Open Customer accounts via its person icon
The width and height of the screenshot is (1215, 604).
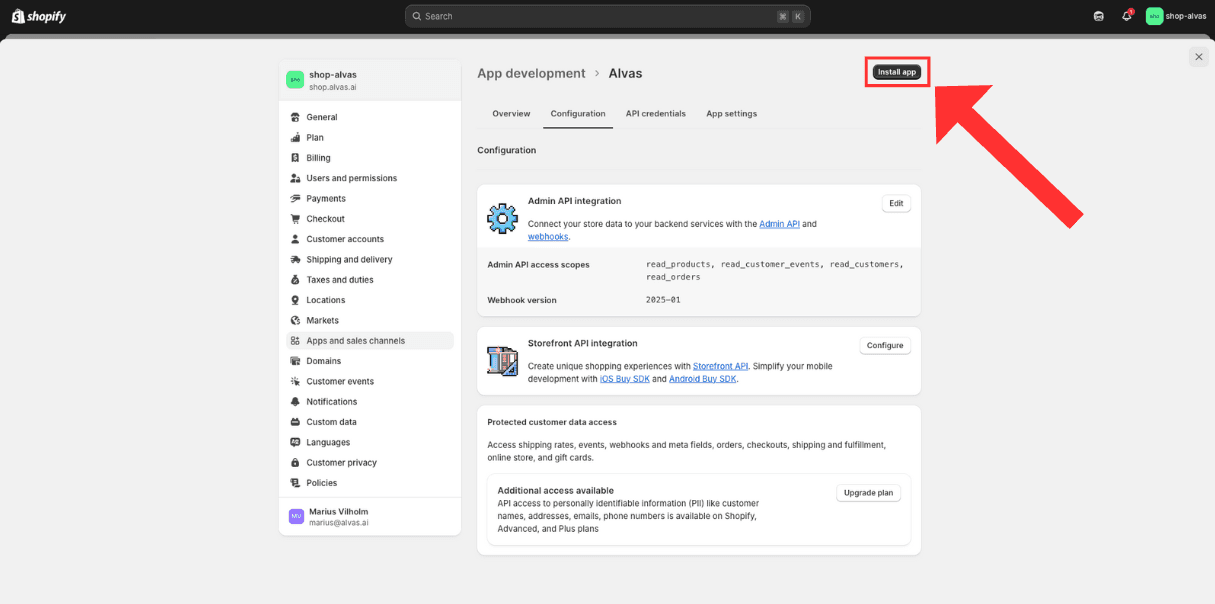[295, 239]
